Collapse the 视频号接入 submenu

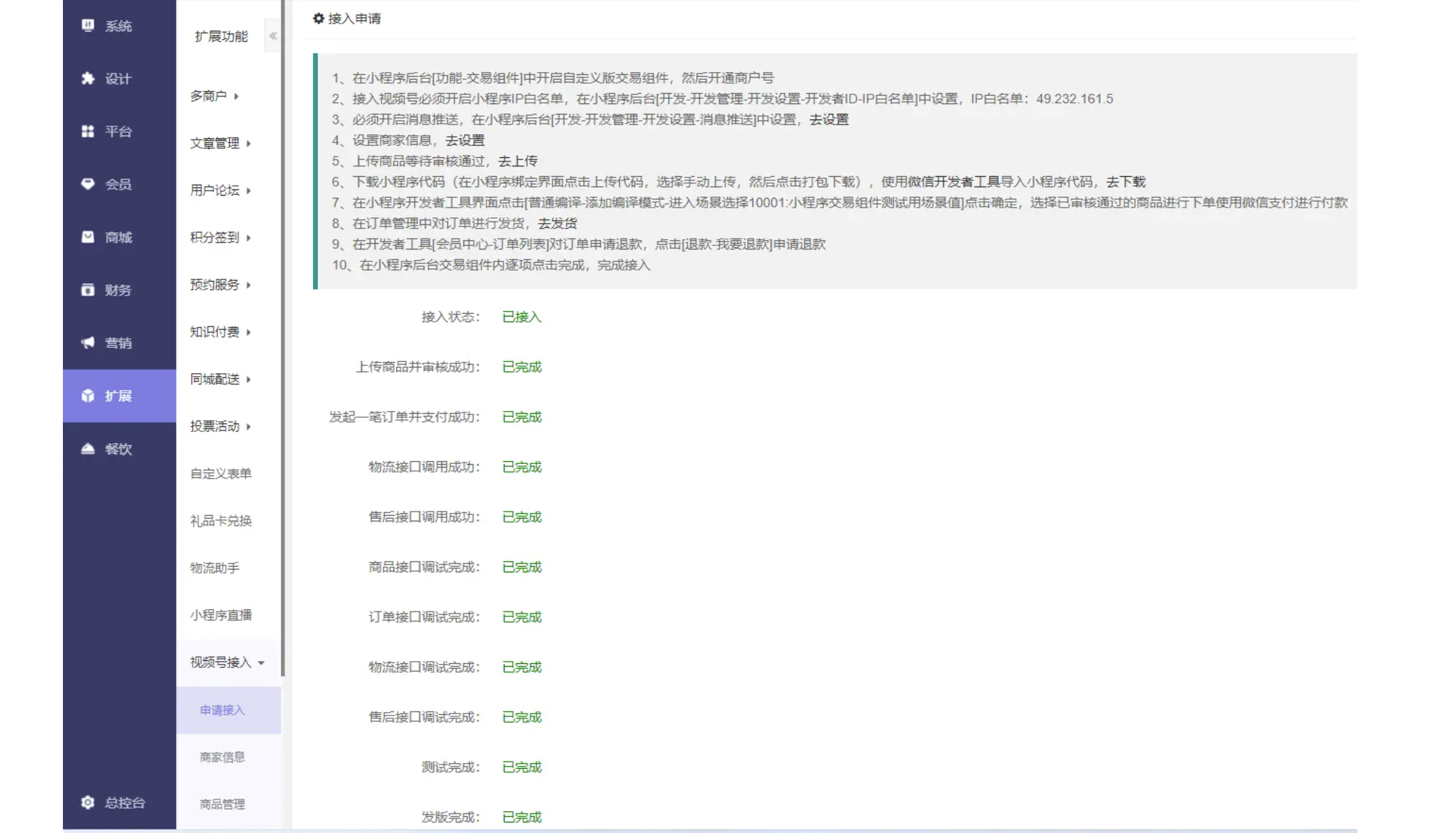228,662
